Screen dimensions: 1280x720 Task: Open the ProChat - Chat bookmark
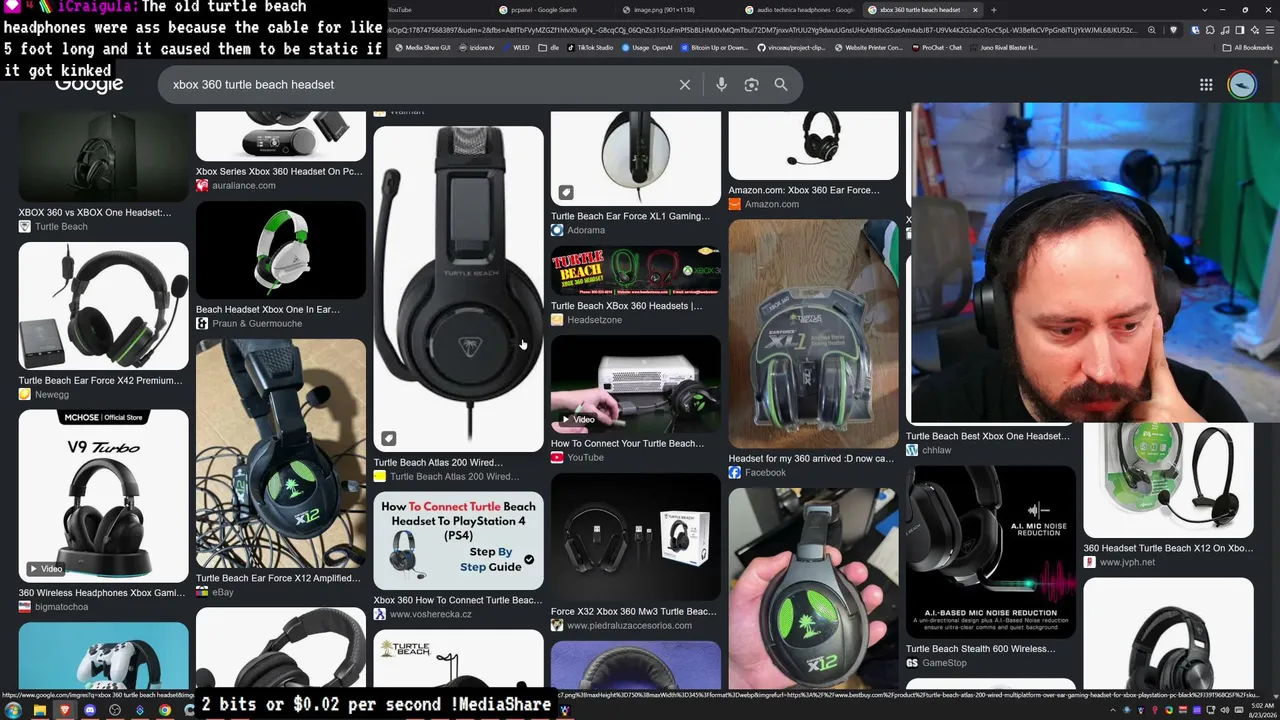(x=936, y=47)
